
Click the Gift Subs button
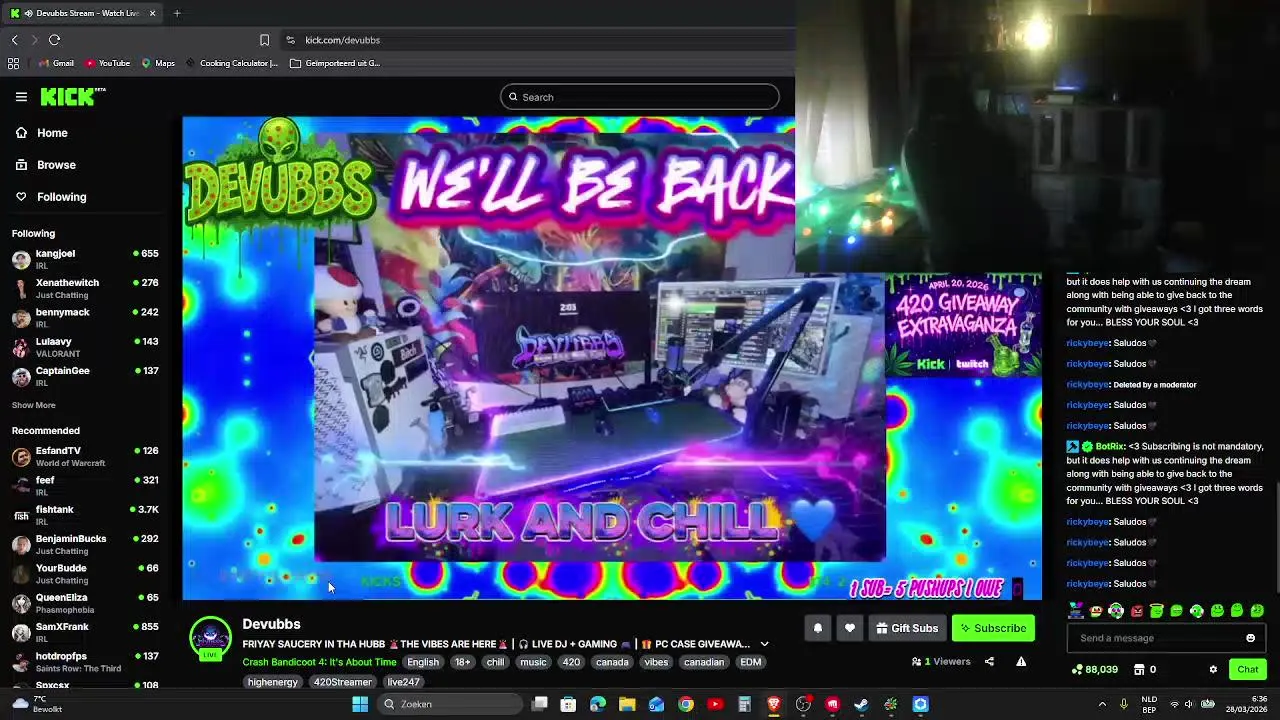point(907,628)
